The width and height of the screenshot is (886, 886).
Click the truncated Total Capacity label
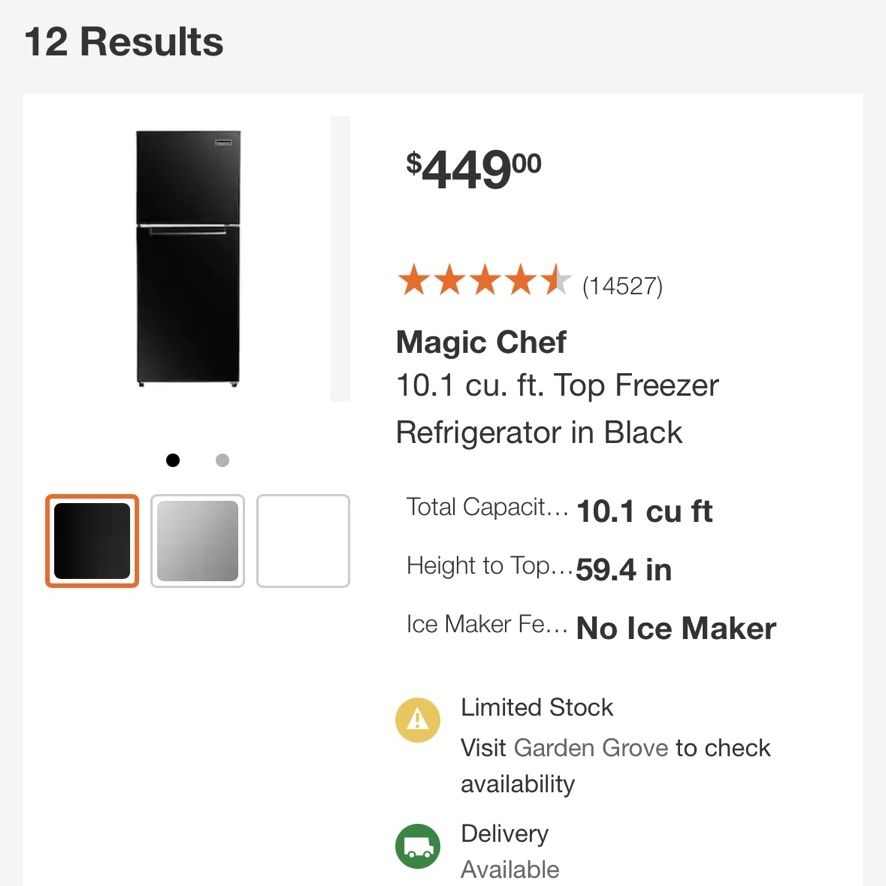[x=487, y=507]
